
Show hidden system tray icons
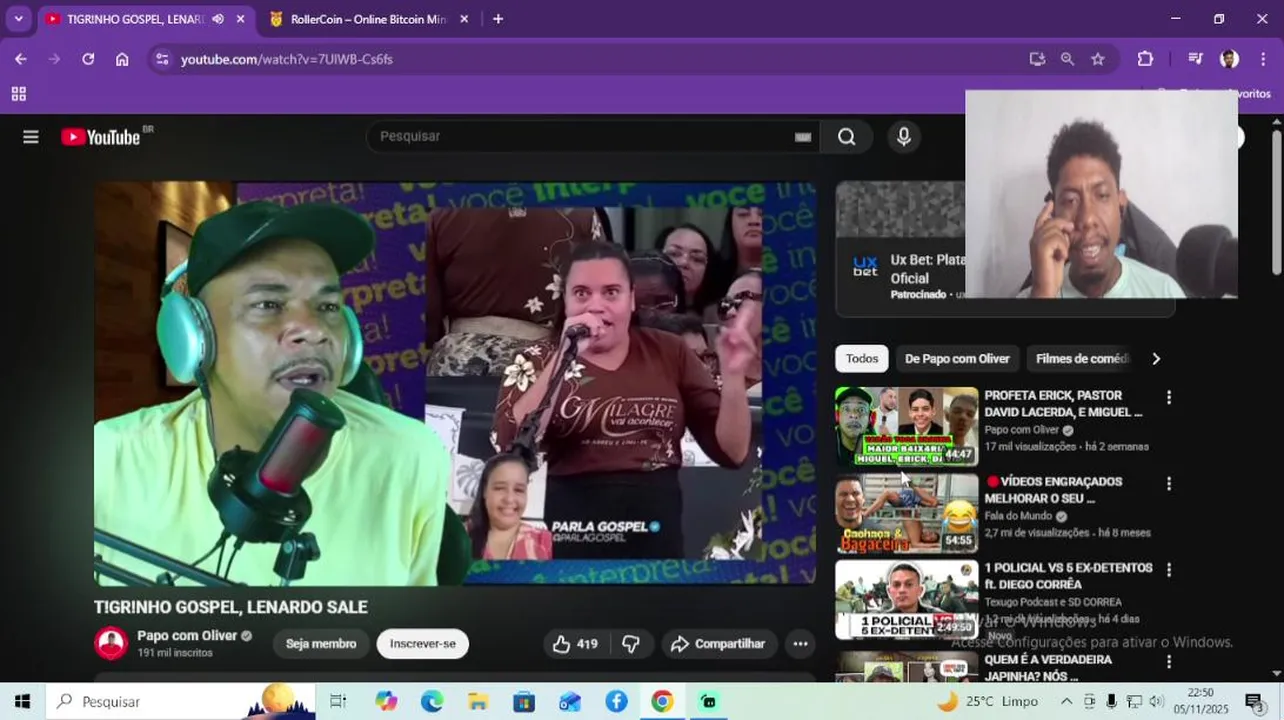point(1067,701)
